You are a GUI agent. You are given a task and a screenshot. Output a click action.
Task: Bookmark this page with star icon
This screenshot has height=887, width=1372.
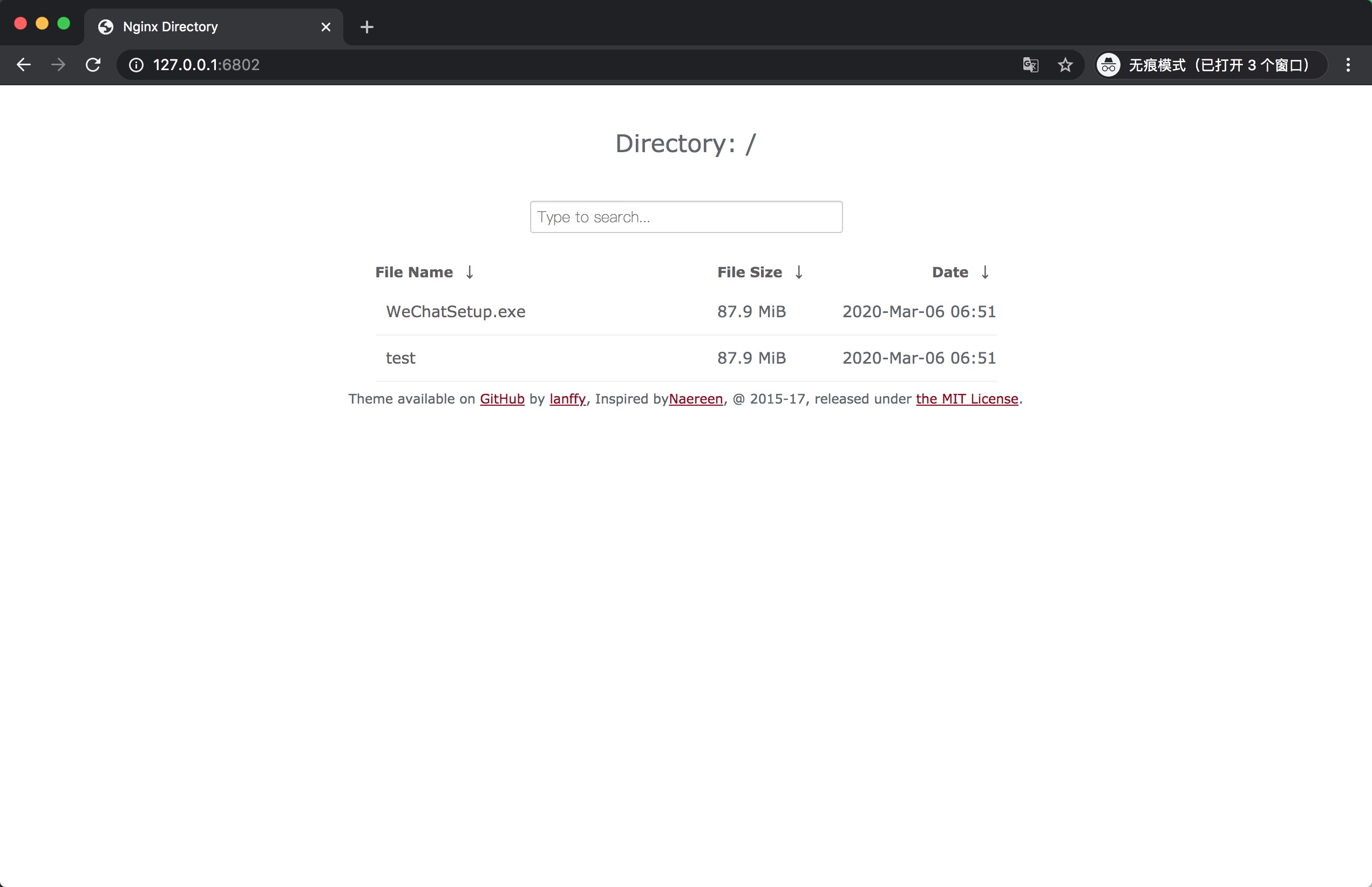point(1065,65)
